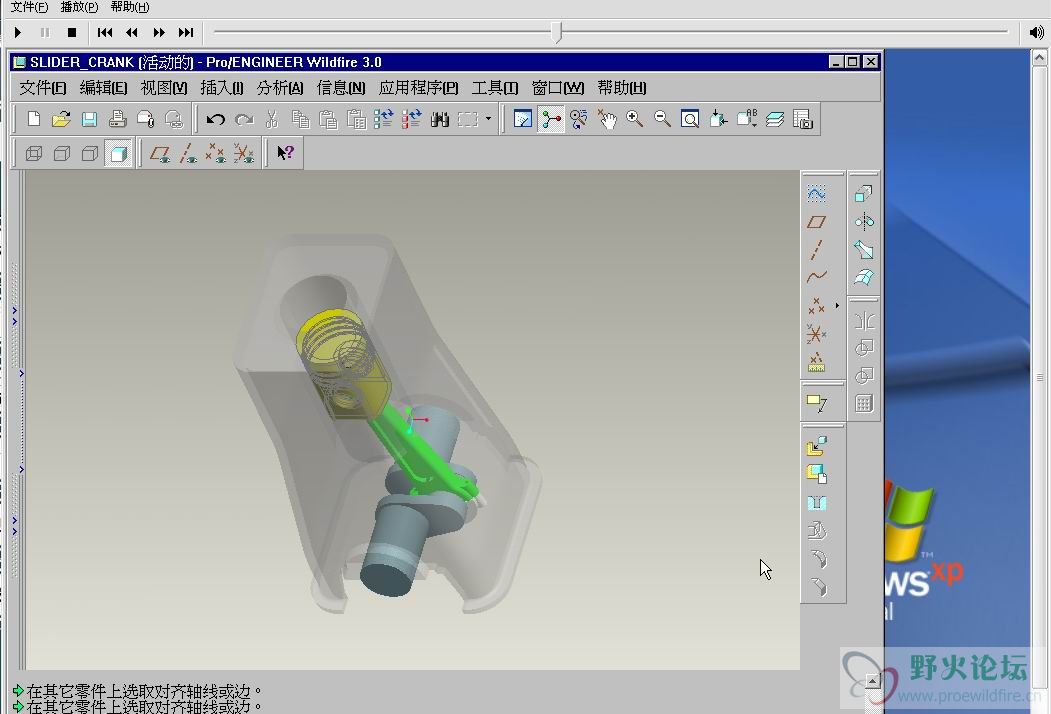Toggle the Spin Center display
The image size is (1051, 714).
(551, 119)
